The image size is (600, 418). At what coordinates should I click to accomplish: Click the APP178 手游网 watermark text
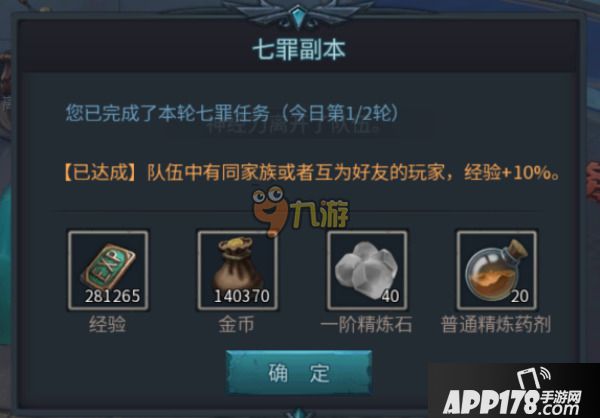512,402
